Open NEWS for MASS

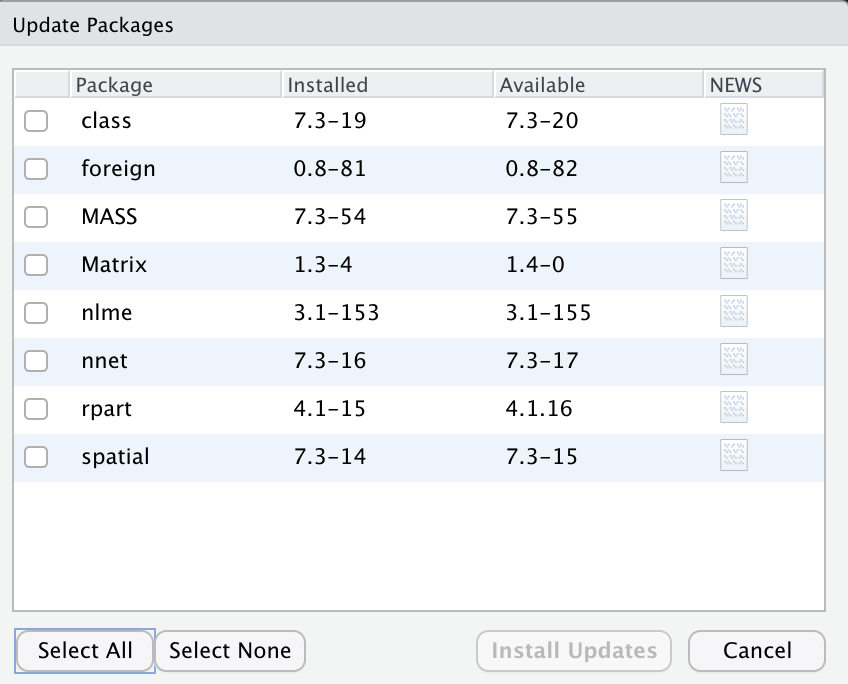[x=733, y=216]
